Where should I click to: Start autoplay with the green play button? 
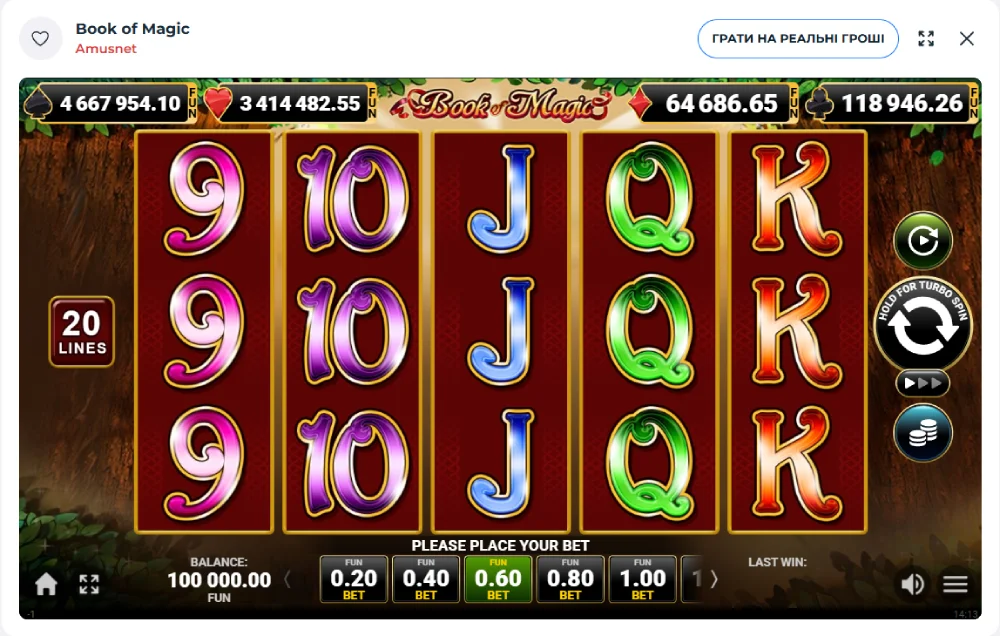click(x=923, y=240)
